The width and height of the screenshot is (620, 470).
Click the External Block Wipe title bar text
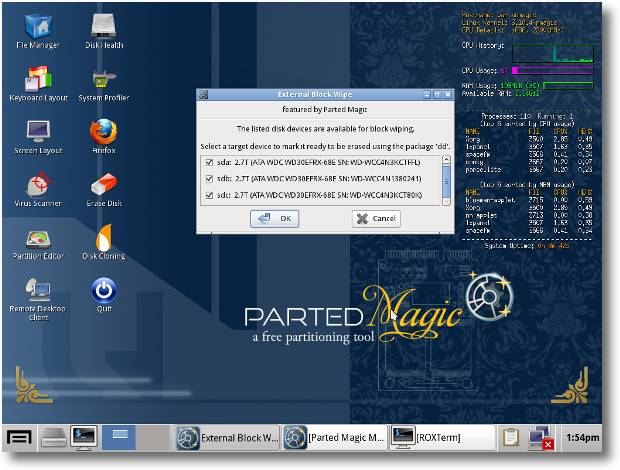point(315,94)
